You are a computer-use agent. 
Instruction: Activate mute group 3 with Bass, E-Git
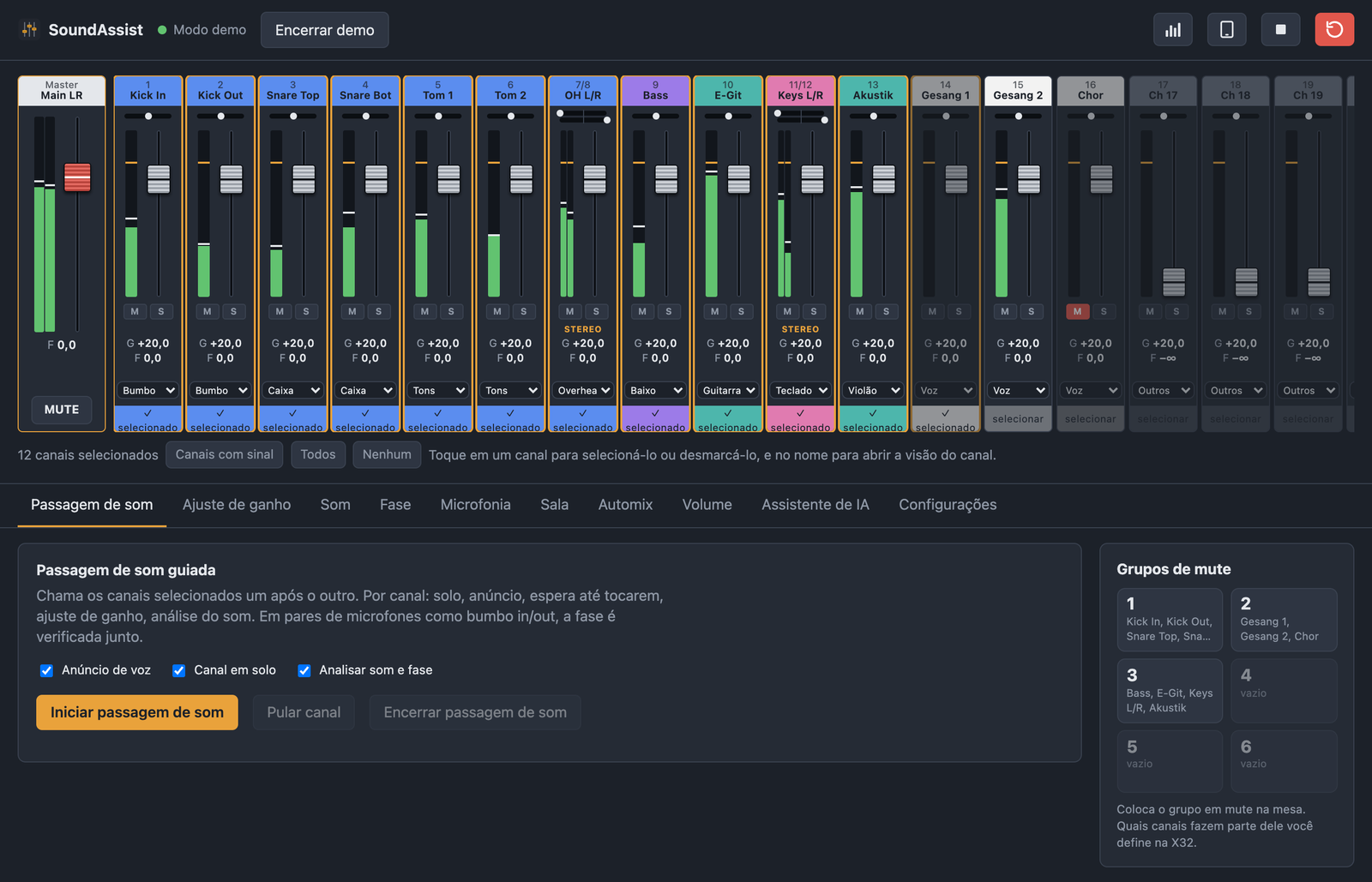point(1170,691)
